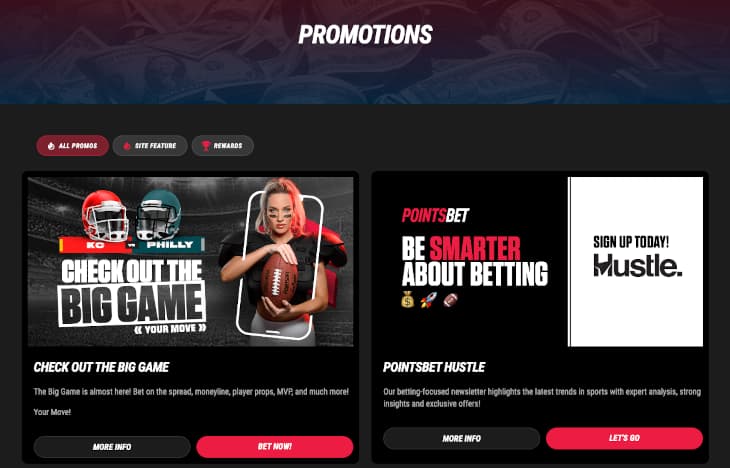Click the red KC helmet icon
The width and height of the screenshot is (730, 468).
(x=106, y=215)
